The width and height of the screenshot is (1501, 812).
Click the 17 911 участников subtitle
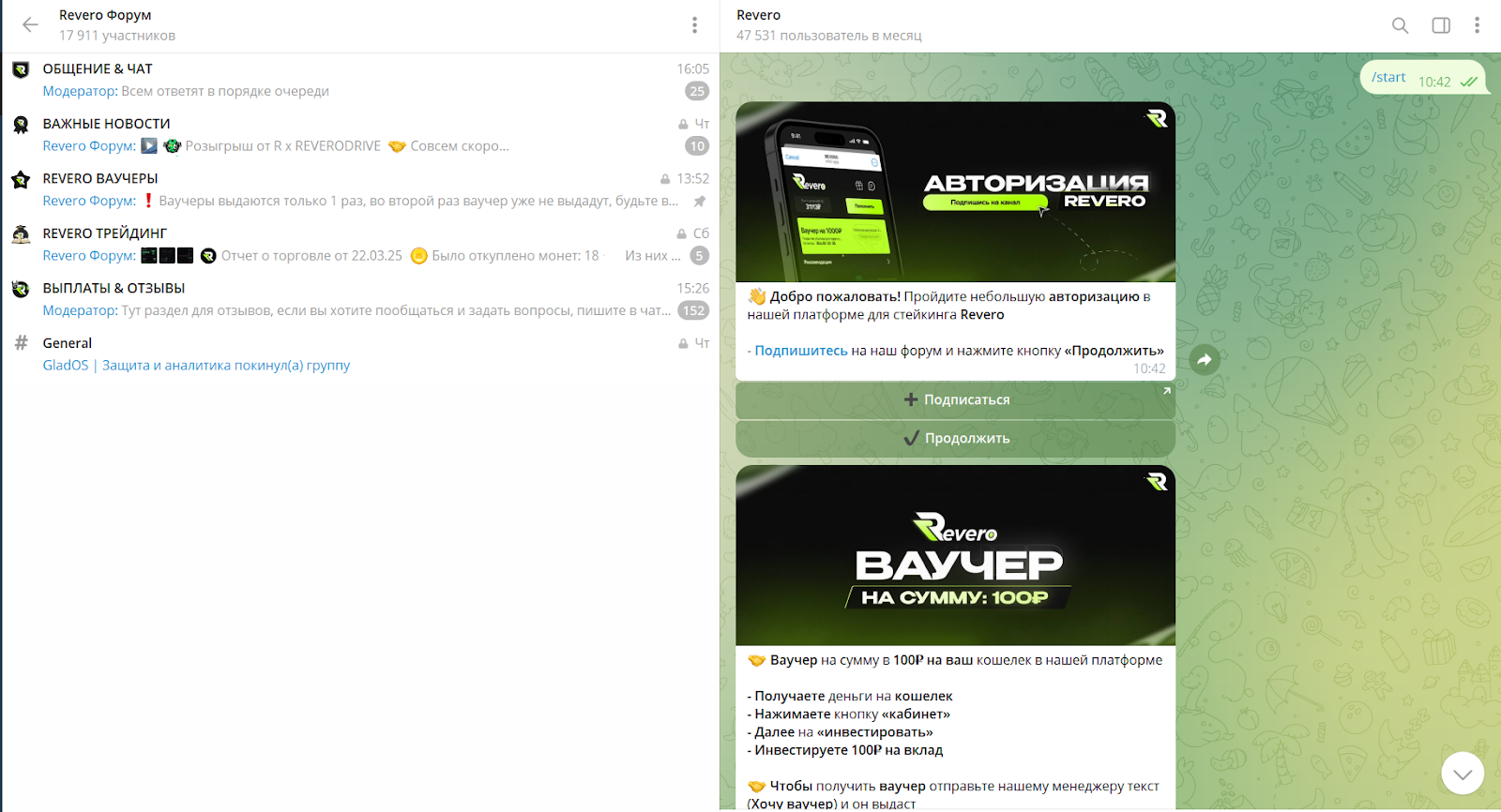(x=117, y=36)
